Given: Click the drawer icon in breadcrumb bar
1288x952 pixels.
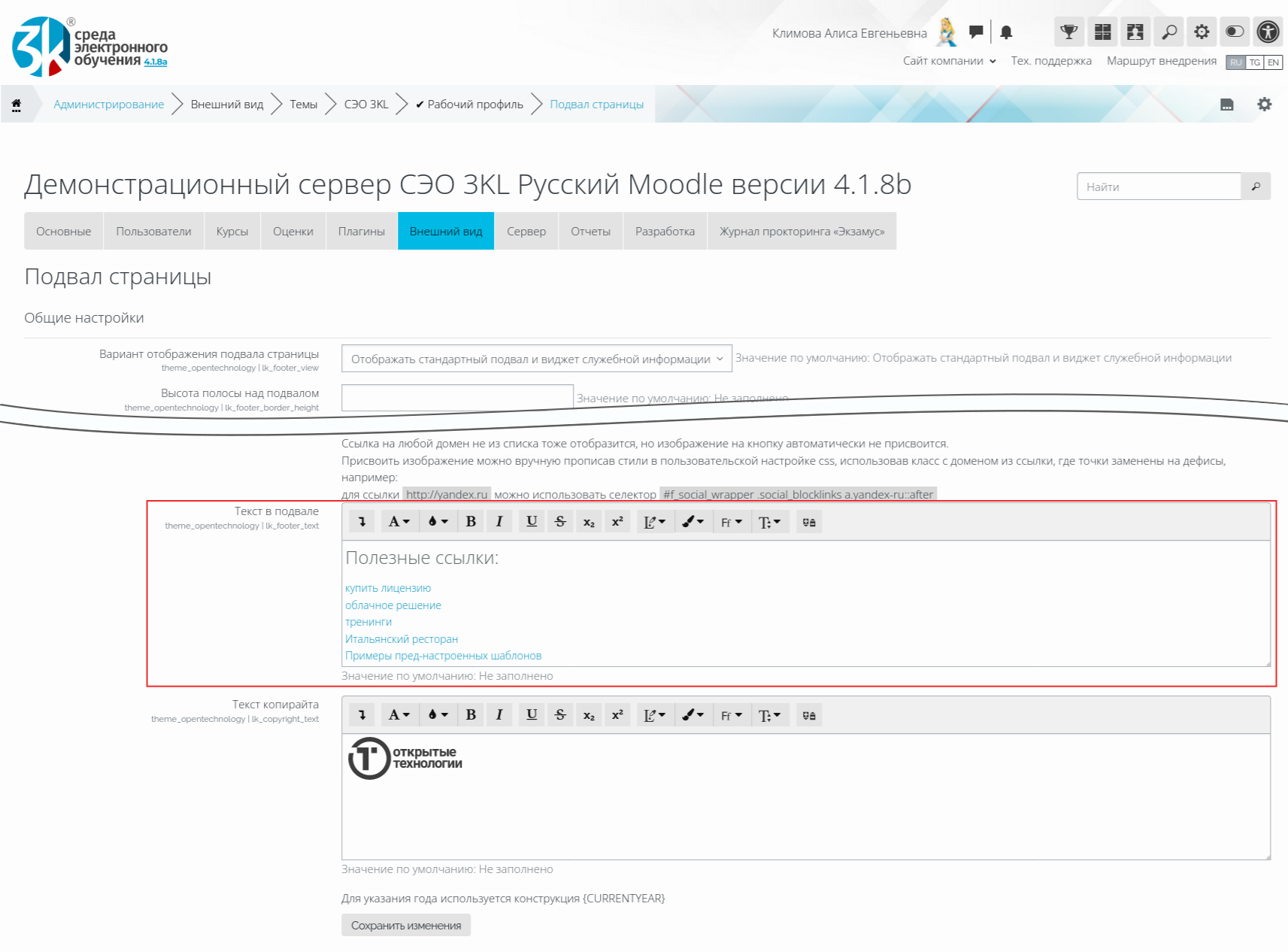Looking at the screenshot, I should (x=1227, y=105).
